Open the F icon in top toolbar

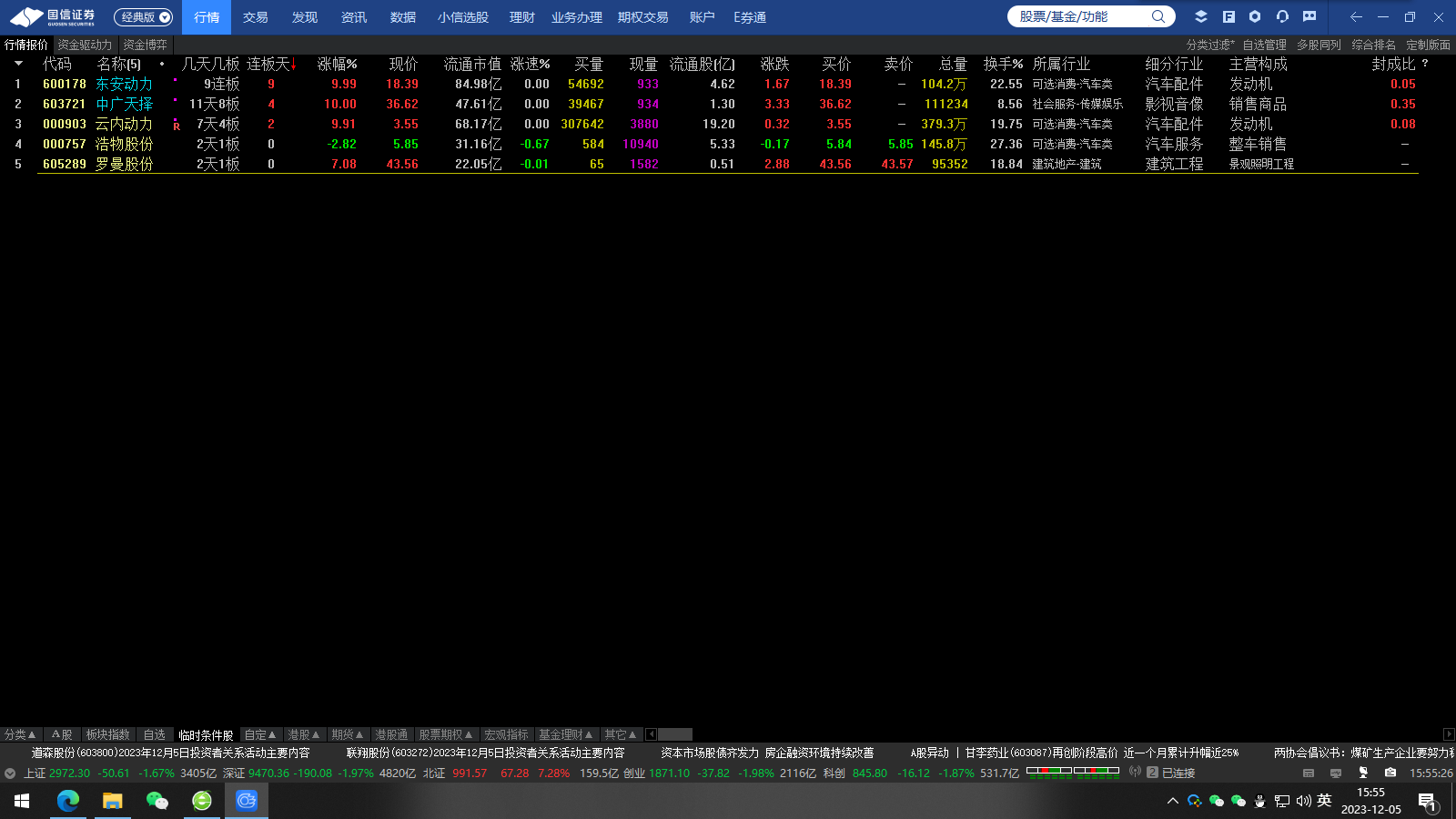pos(1228,16)
